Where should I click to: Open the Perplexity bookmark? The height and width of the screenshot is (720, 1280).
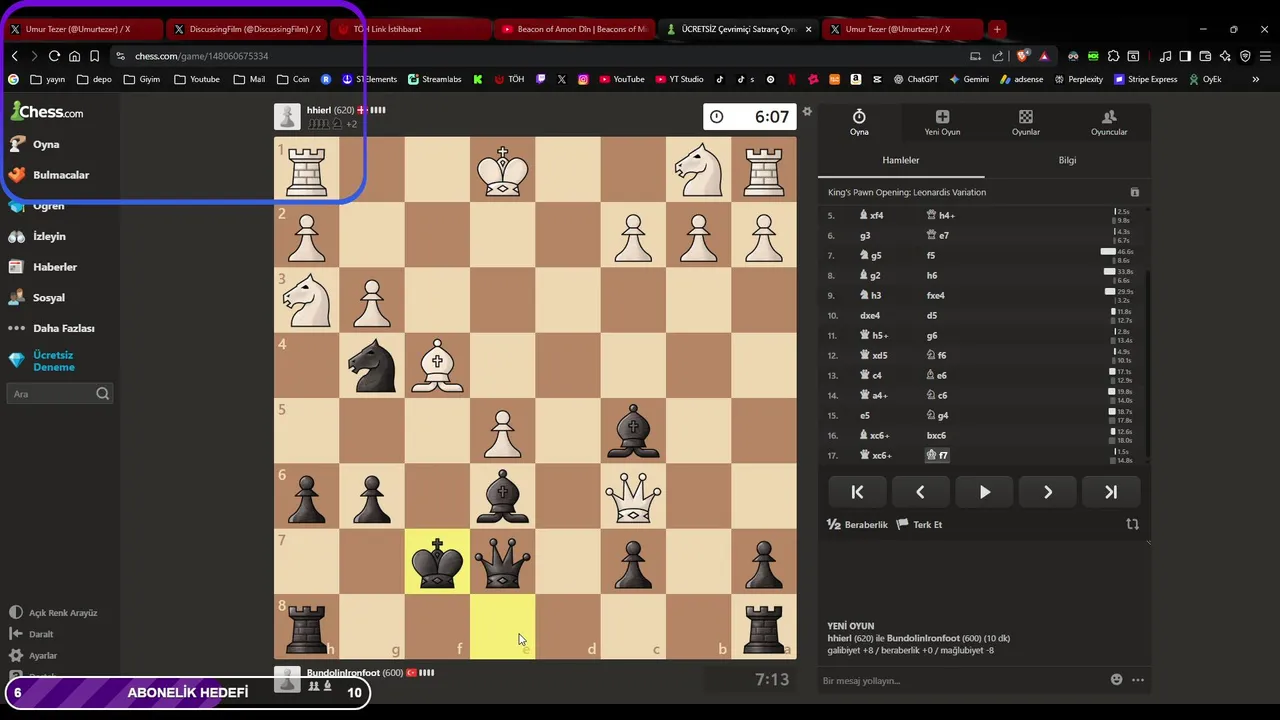(x=1077, y=79)
